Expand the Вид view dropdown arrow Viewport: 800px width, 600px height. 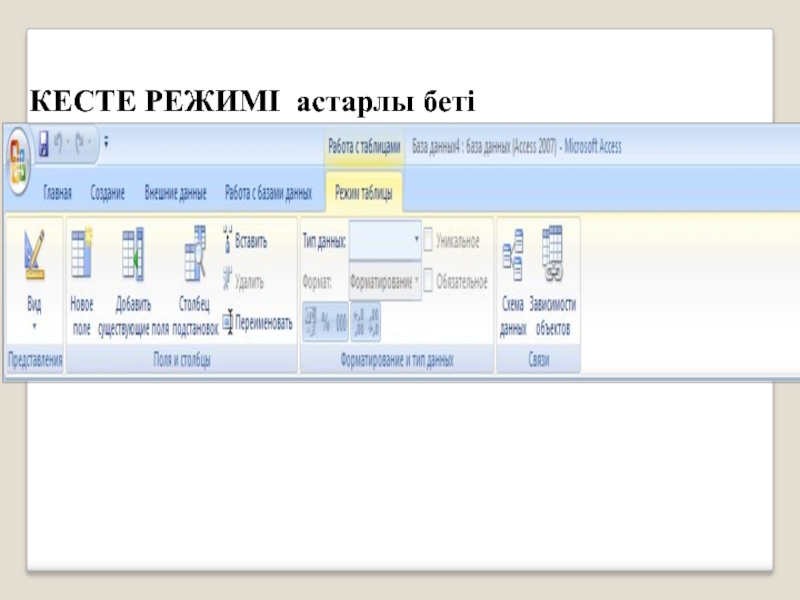(x=34, y=326)
